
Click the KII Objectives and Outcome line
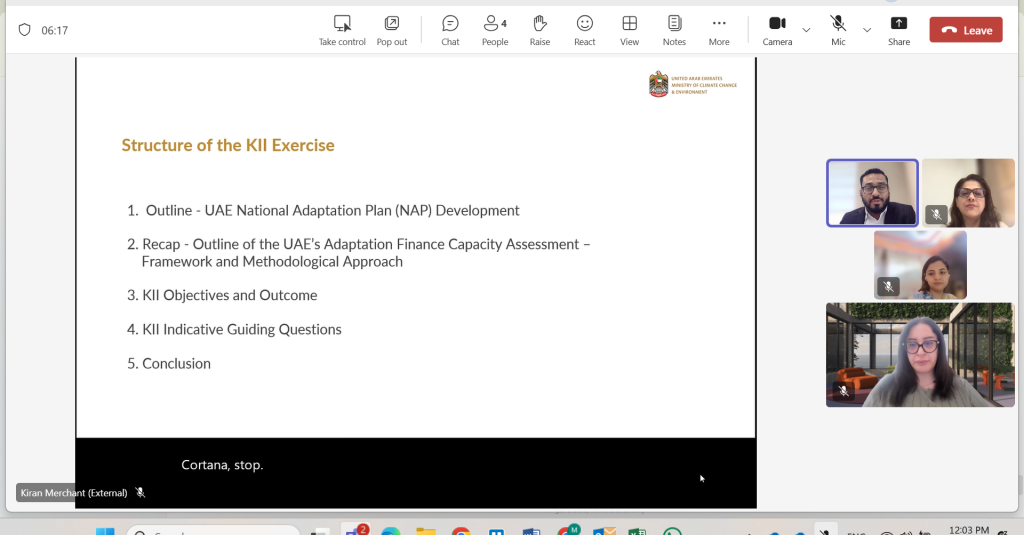[222, 295]
